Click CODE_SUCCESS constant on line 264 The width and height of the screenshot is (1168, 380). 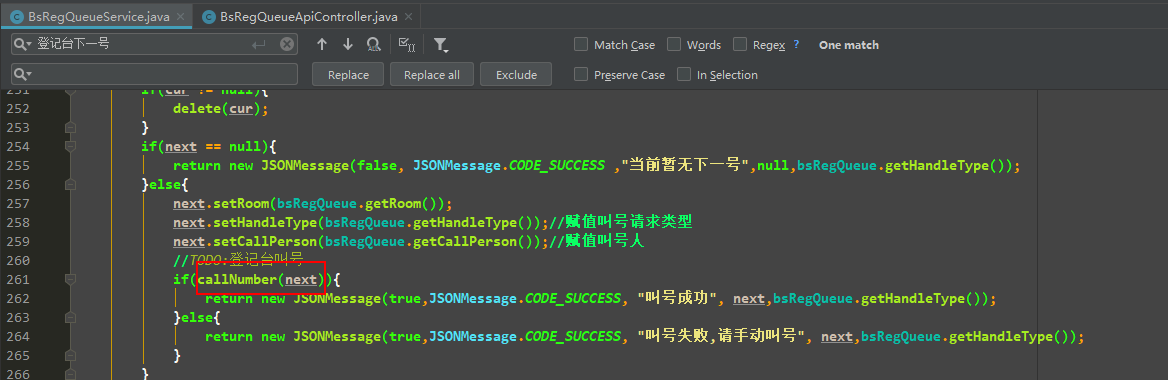[573, 336]
